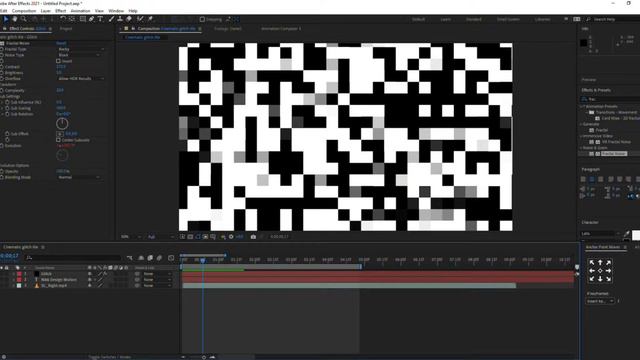Click anchor point move down arrow
The image size is (640, 360).
tap(600, 279)
